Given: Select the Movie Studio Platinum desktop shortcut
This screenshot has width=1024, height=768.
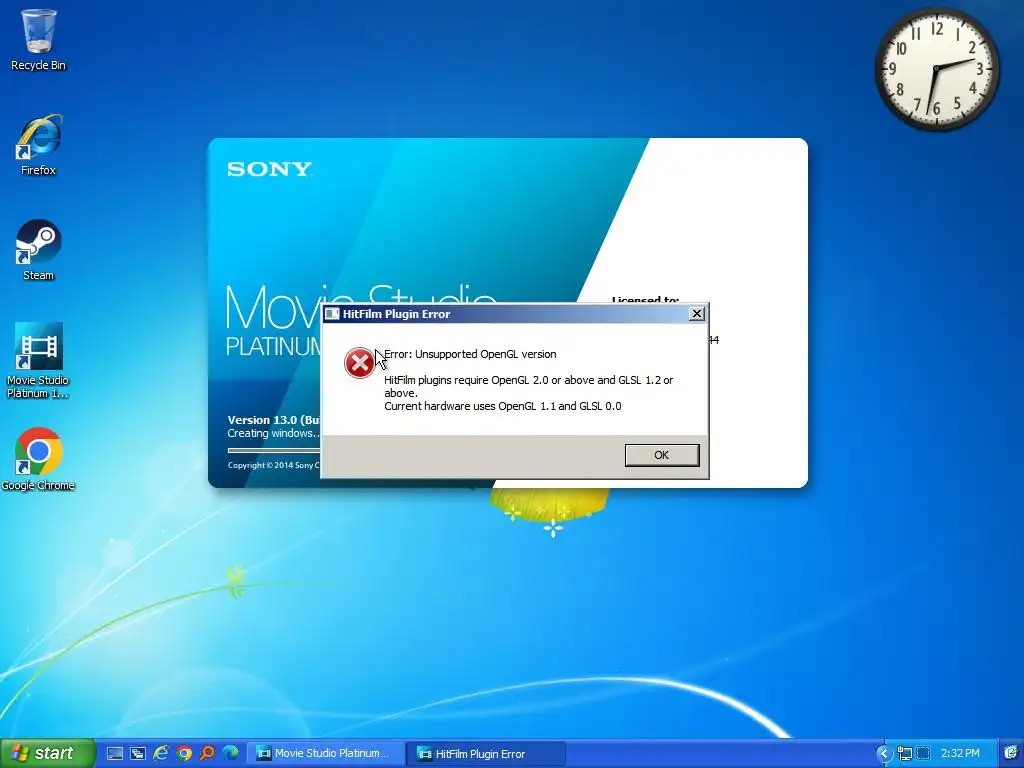Looking at the screenshot, I should [38, 360].
